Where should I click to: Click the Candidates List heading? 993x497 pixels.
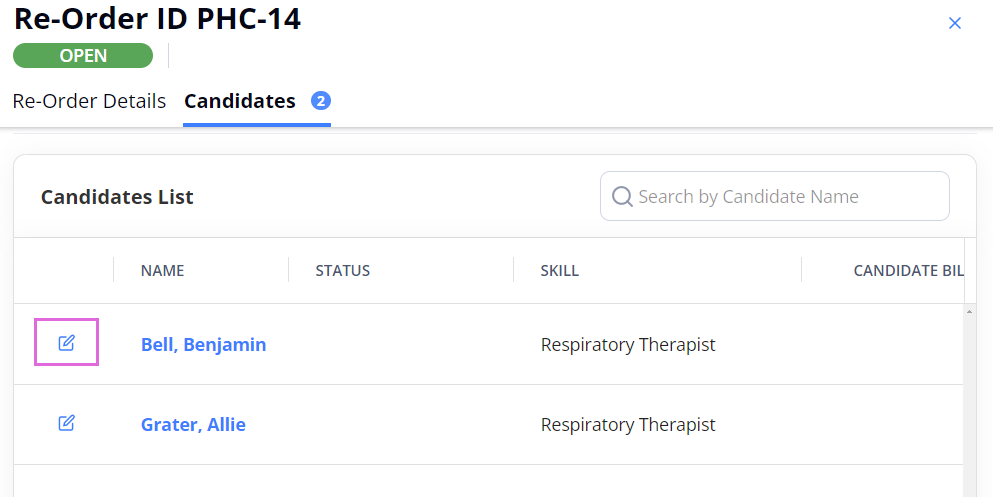pyautogui.click(x=117, y=197)
